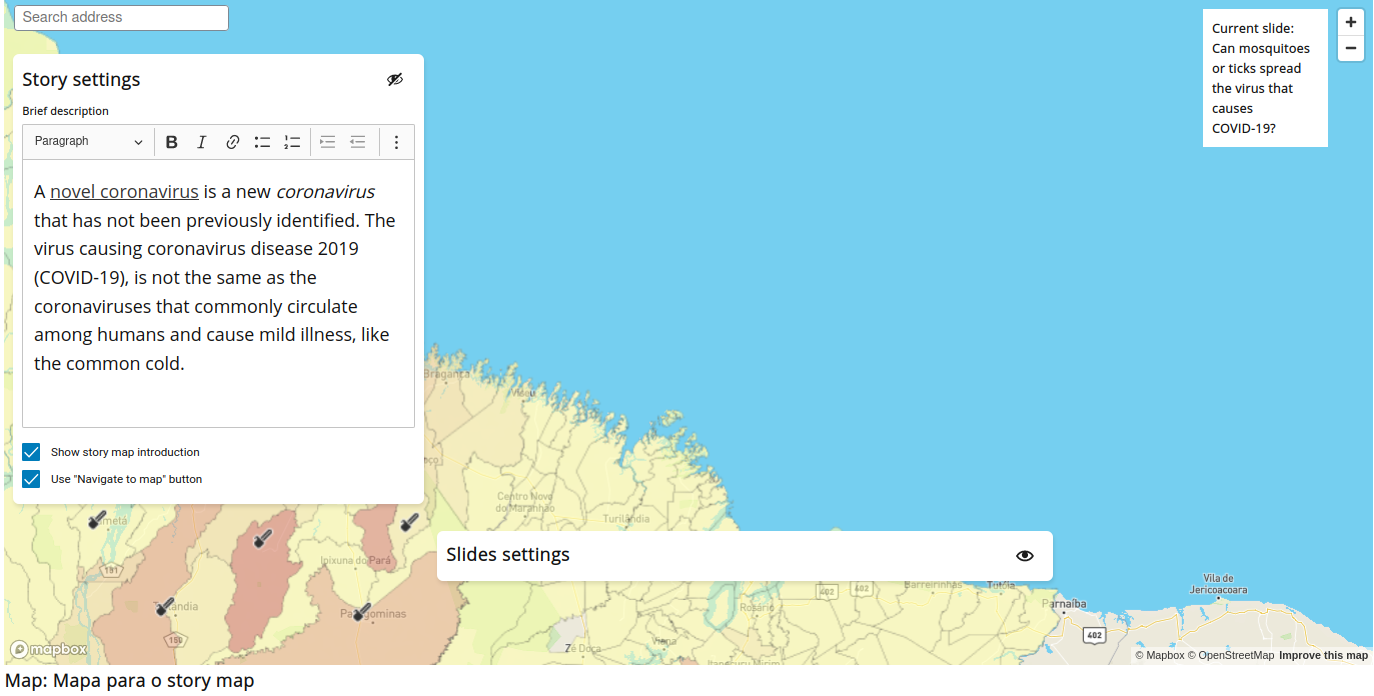Hide the Story settings panel
The height and width of the screenshot is (696, 1374).
pyautogui.click(x=395, y=79)
